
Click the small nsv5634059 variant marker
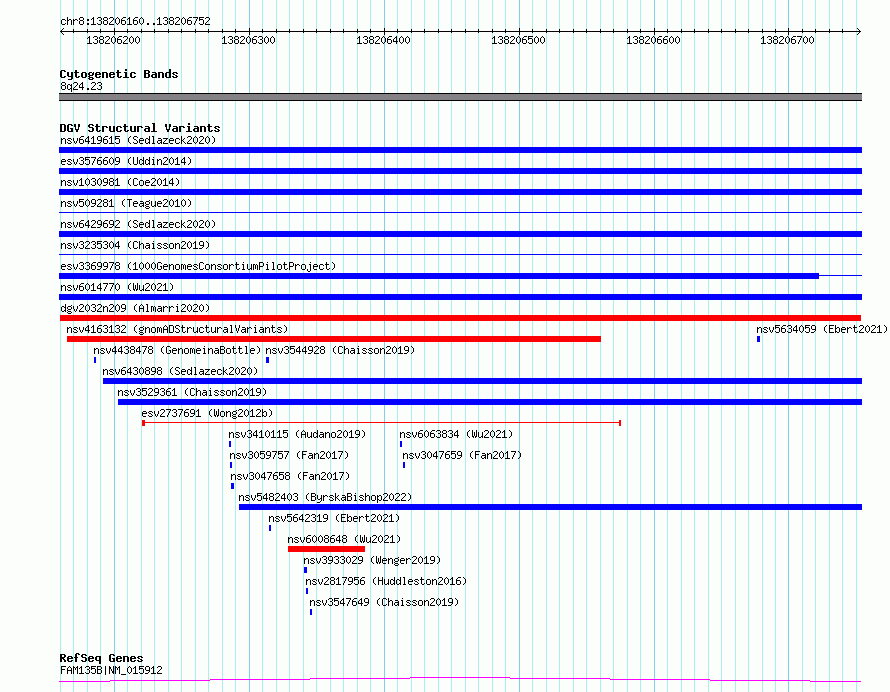coord(758,339)
